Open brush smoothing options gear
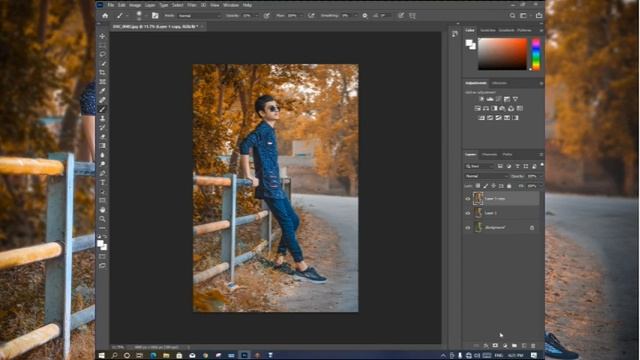 click(x=364, y=16)
